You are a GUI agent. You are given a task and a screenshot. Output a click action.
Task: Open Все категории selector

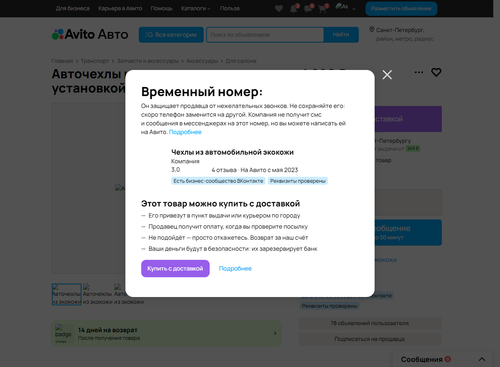[x=171, y=35]
